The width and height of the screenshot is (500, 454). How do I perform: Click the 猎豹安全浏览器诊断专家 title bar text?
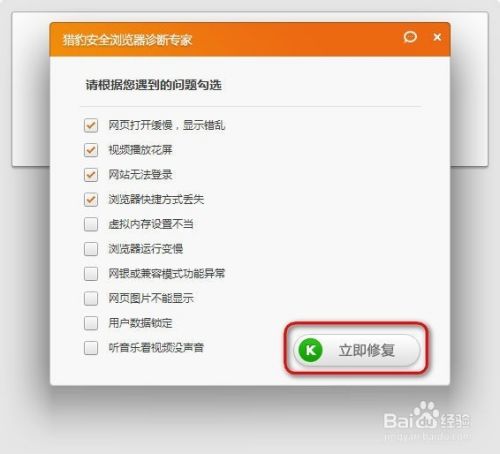click(128, 40)
